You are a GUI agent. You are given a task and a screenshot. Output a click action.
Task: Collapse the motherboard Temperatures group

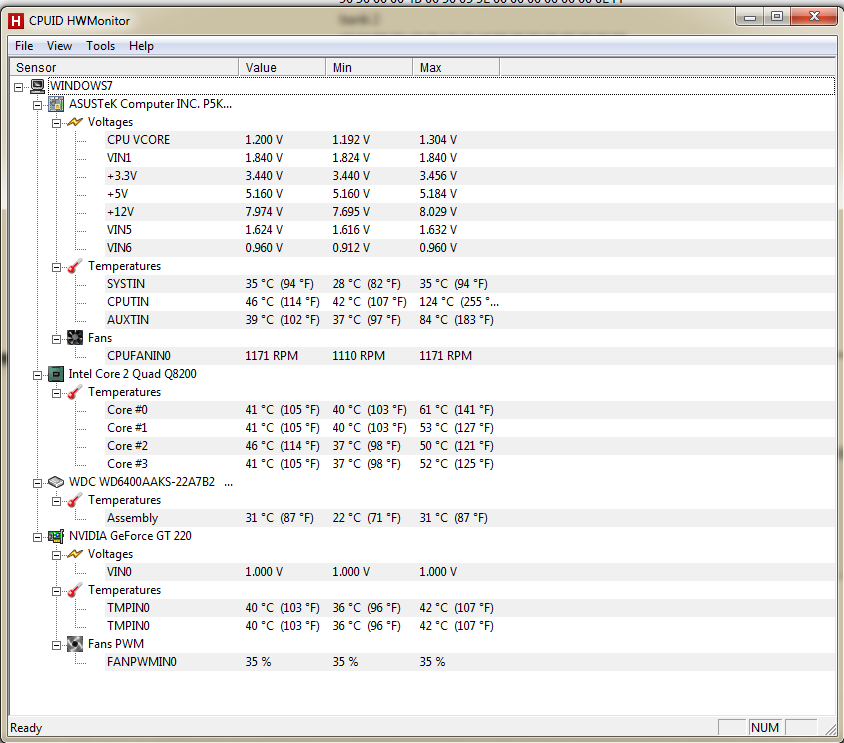click(57, 266)
